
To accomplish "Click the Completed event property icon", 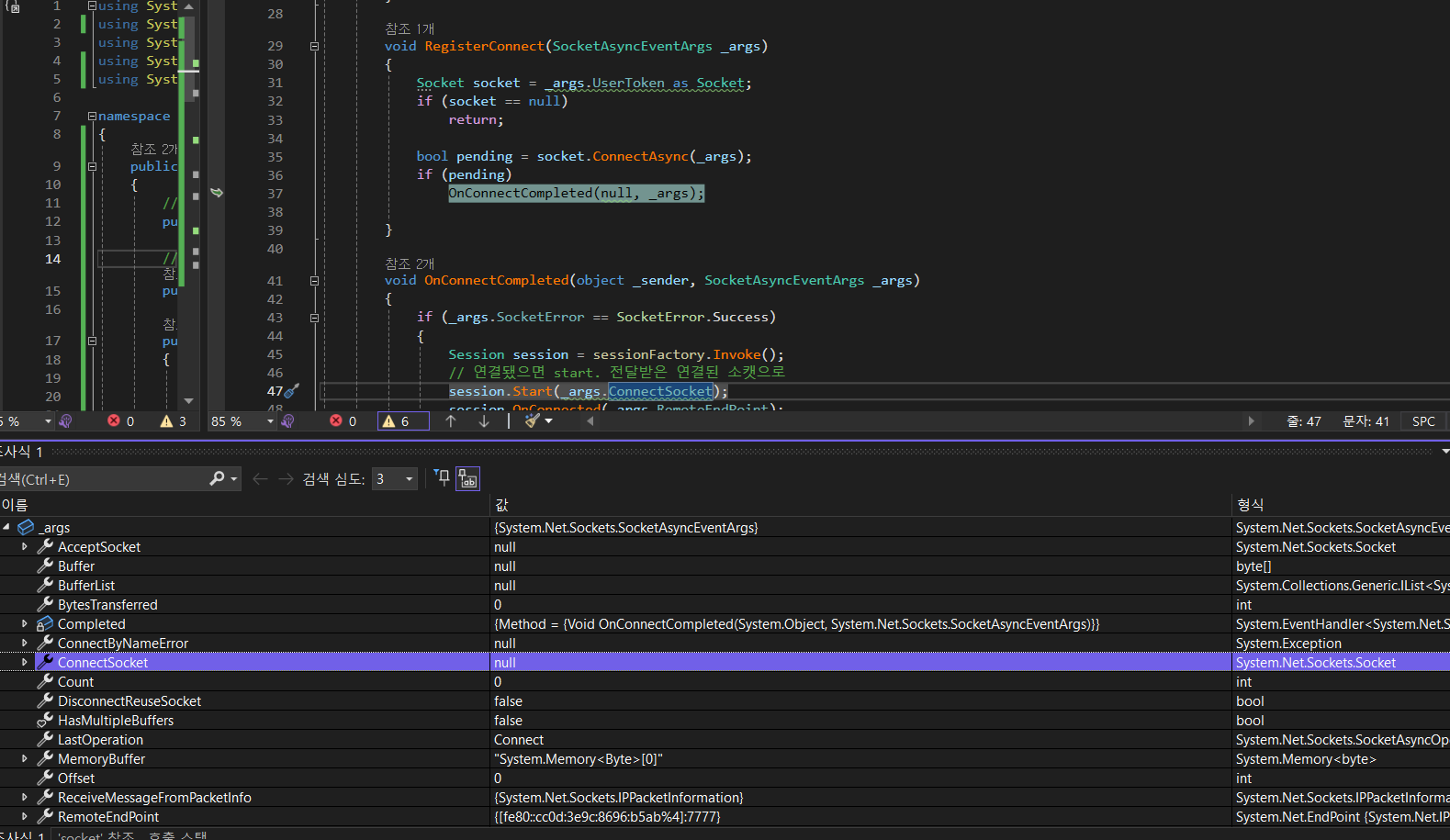I will (x=45, y=623).
